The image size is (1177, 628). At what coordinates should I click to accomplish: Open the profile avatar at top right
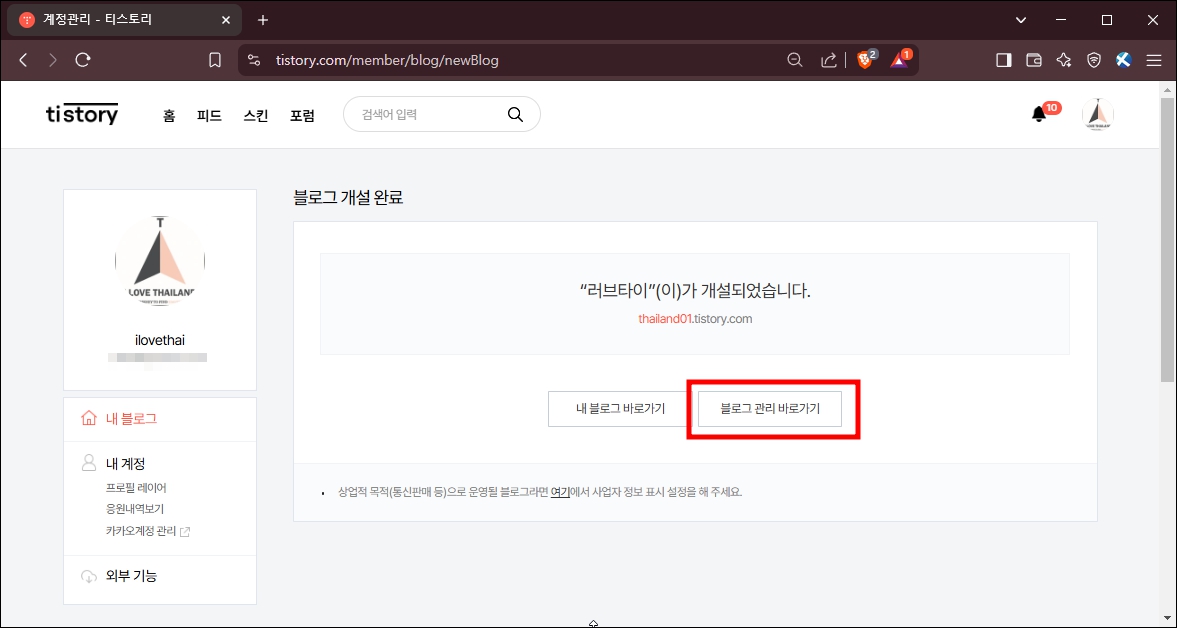pyautogui.click(x=1097, y=114)
